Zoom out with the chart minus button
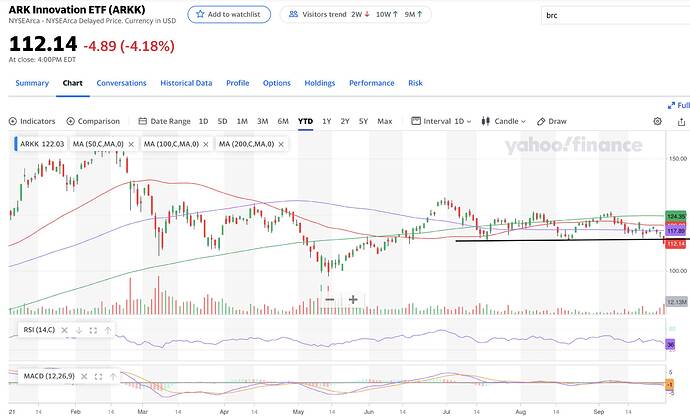This screenshot has height=419, width=690. pyautogui.click(x=329, y=300)
